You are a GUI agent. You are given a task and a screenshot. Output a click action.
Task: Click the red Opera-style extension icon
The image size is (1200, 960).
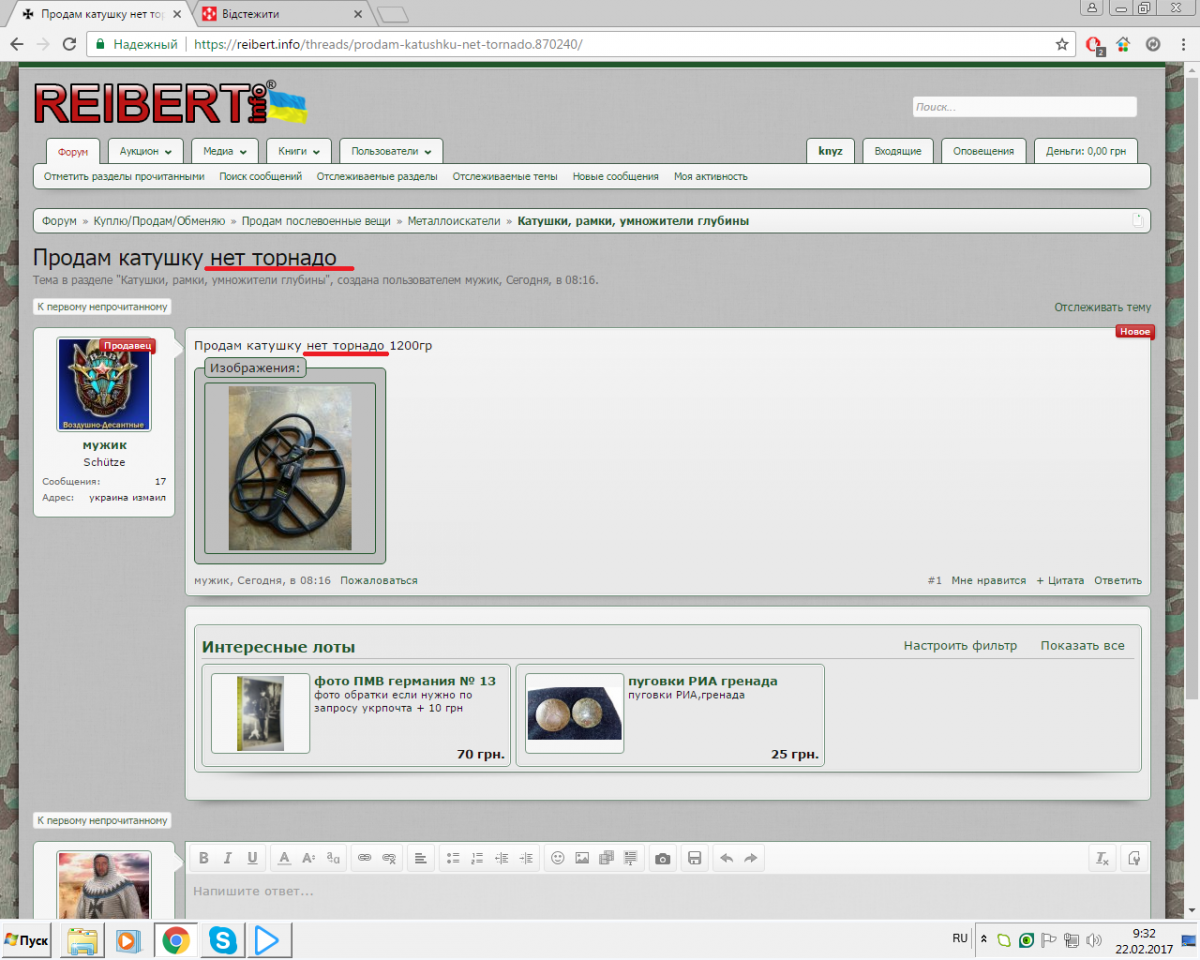[1095, 44]
